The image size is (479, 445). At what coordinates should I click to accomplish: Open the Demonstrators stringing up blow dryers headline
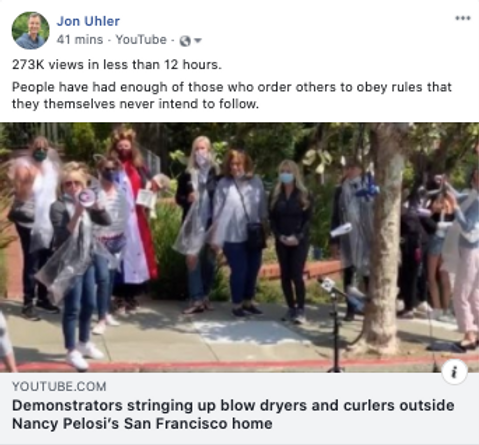pos(233,414)
